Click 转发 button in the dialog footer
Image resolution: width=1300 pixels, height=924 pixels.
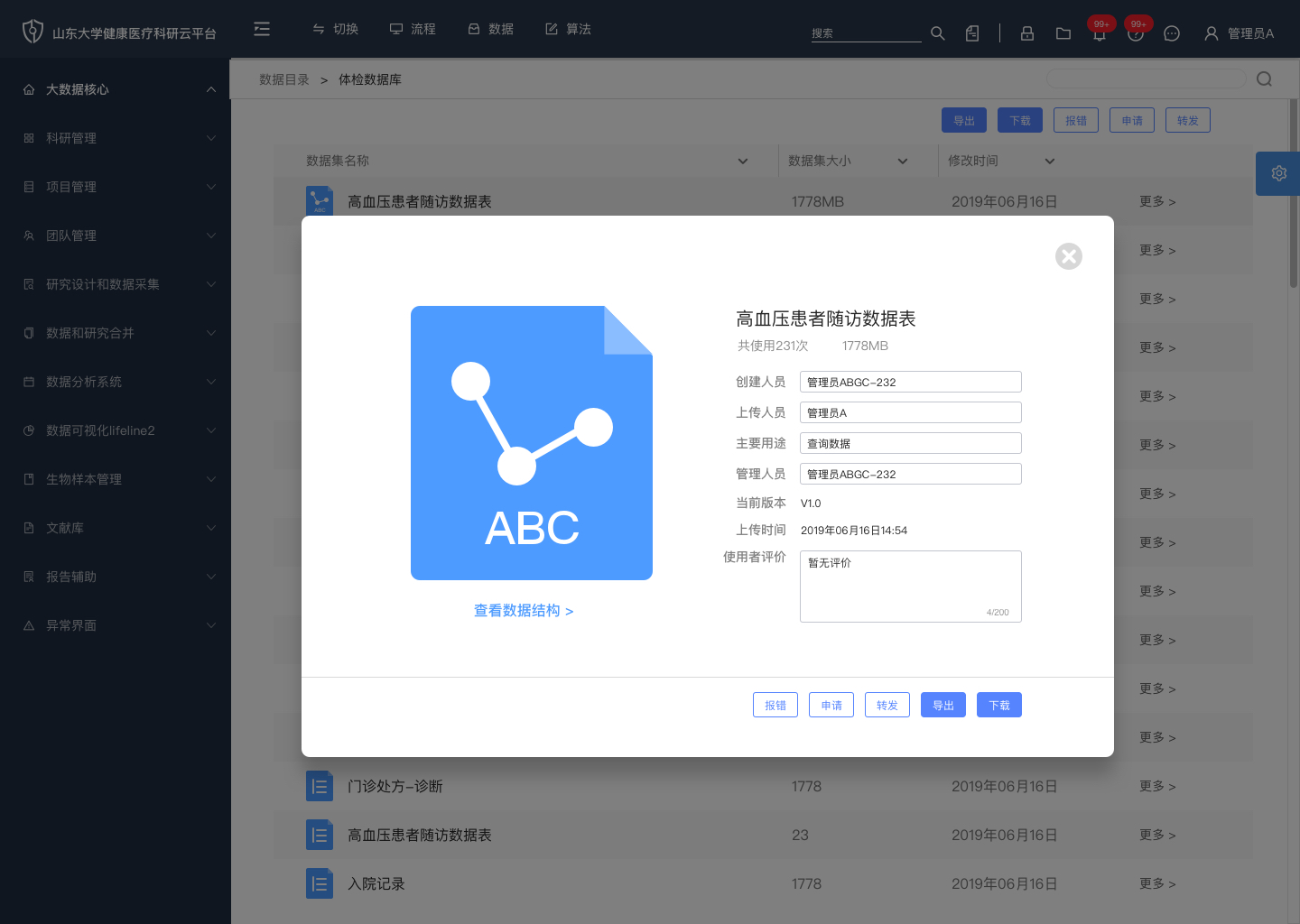click(x=887, y=705)
